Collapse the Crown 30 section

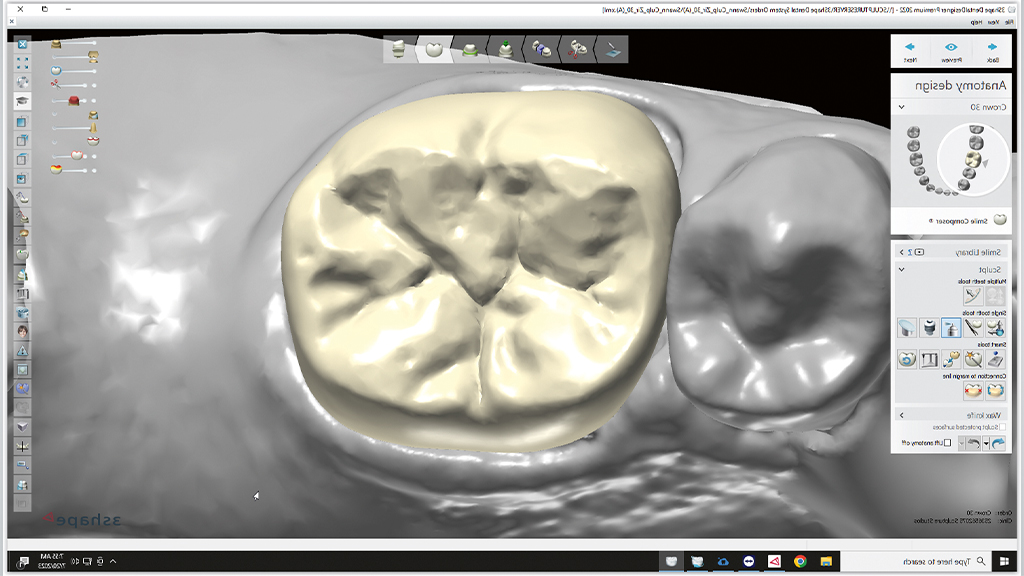click(901, 107)
